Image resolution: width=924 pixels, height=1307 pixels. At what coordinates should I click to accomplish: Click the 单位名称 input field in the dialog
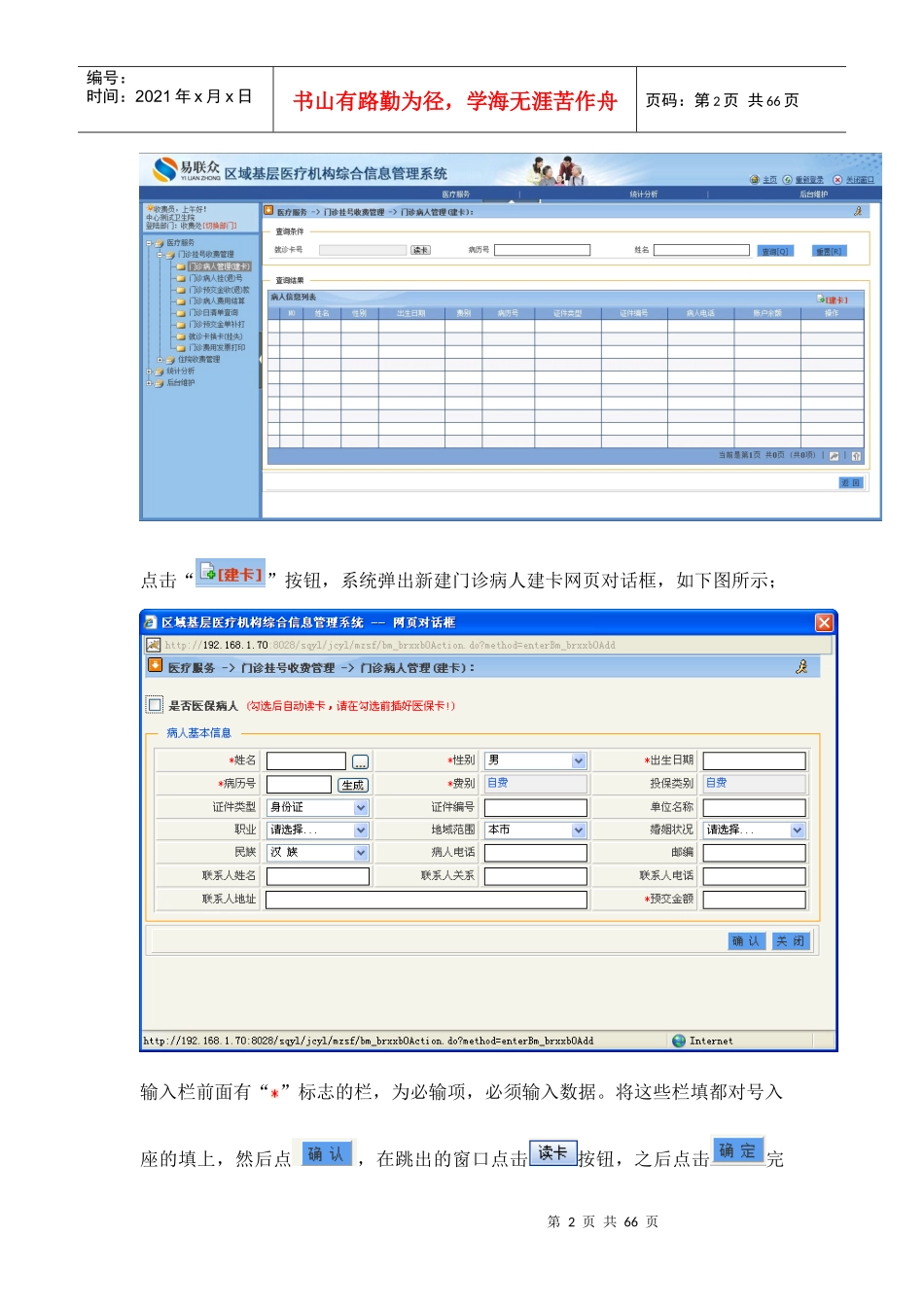(755, 807)
